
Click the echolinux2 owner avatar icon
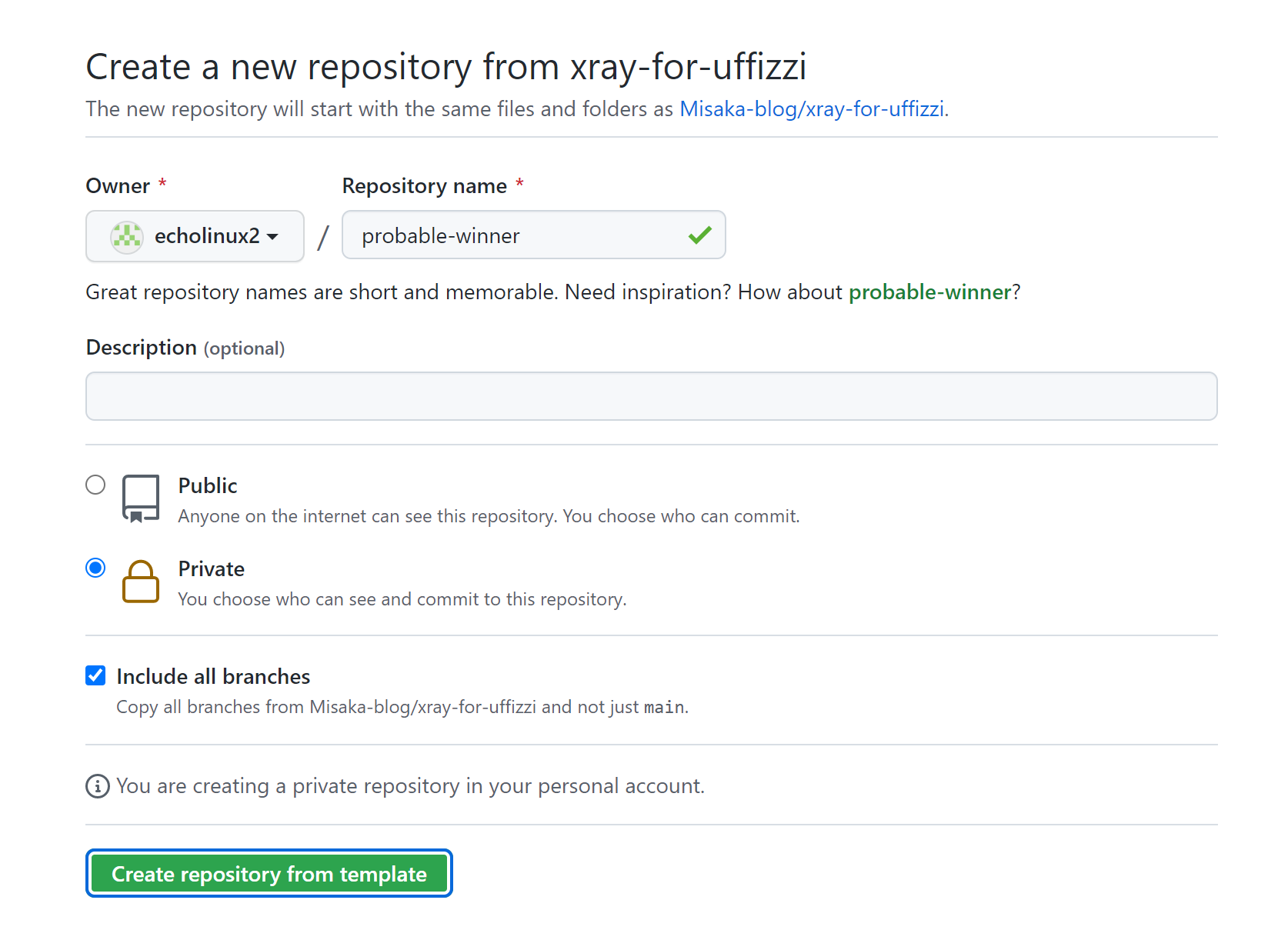(x=127, y=236)
